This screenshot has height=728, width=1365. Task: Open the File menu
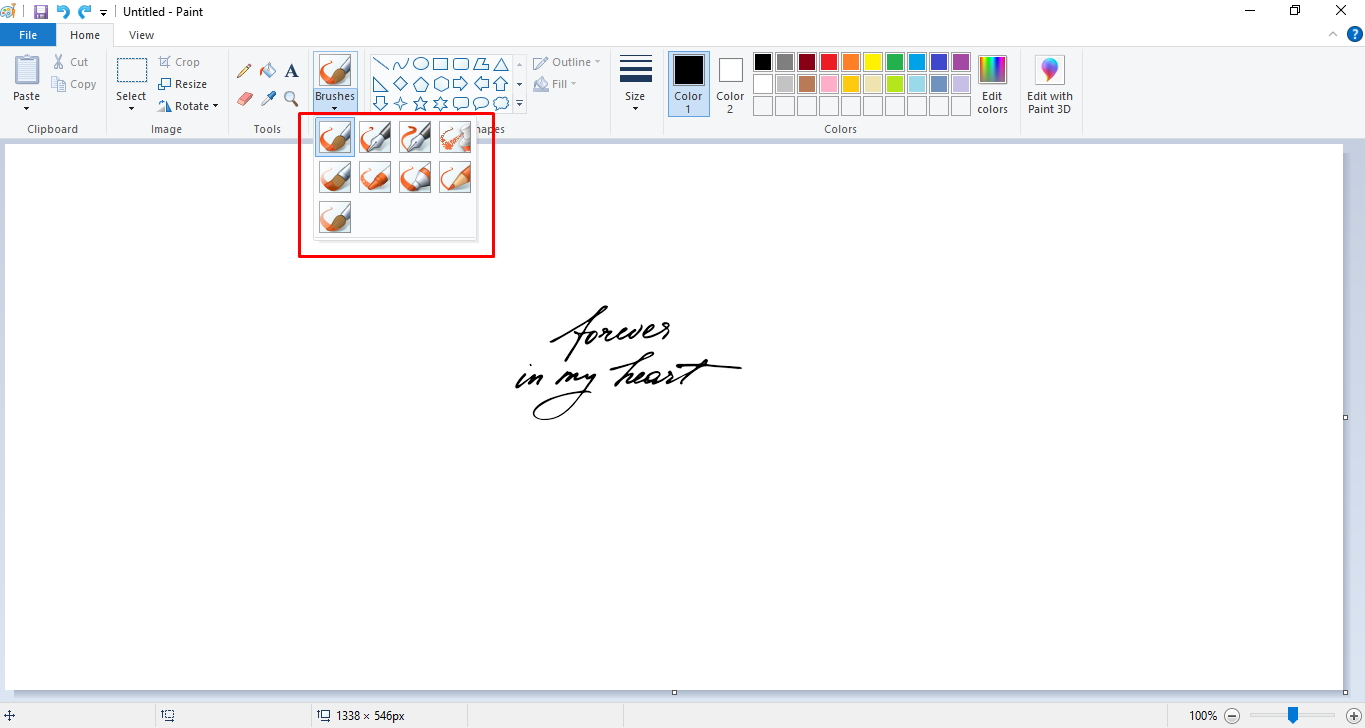28,34
